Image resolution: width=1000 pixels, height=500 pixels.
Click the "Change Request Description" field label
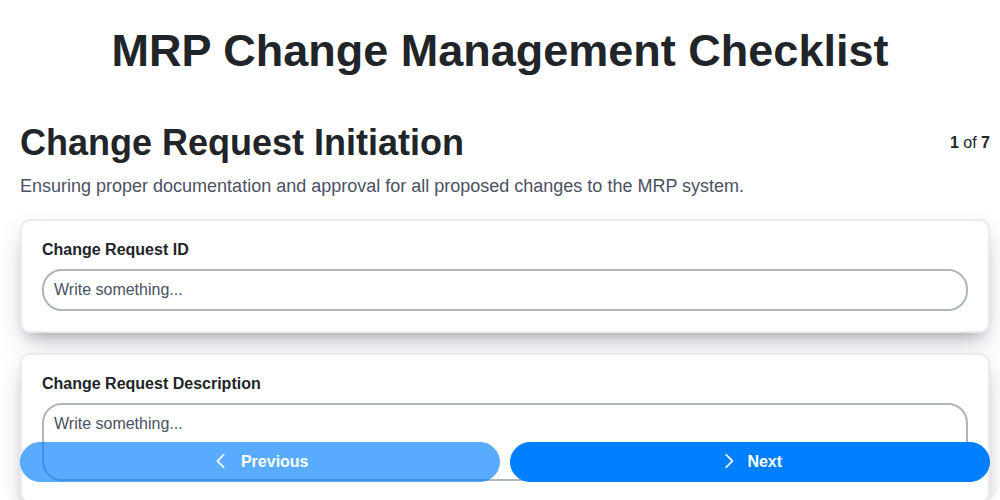click(x=151, y=383)
